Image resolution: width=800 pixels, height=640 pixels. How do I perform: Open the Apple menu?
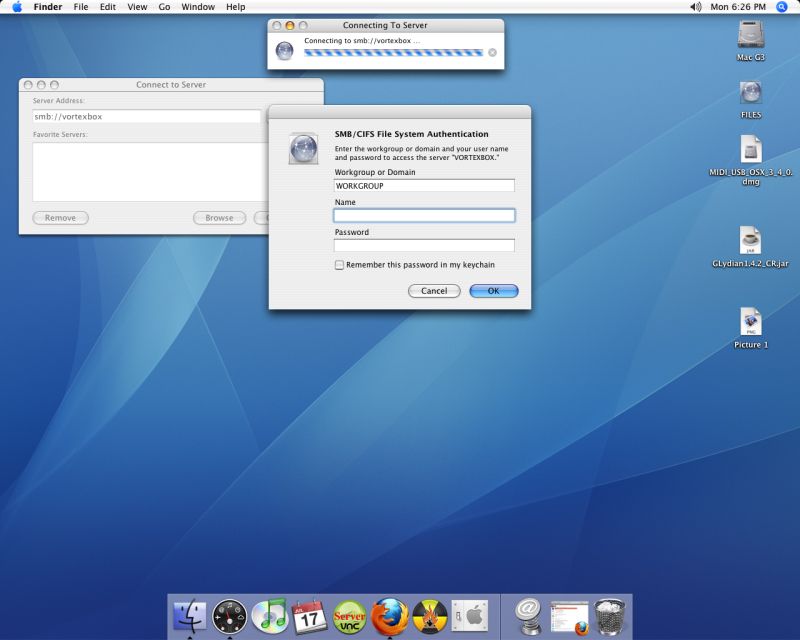tap(17, 7)
